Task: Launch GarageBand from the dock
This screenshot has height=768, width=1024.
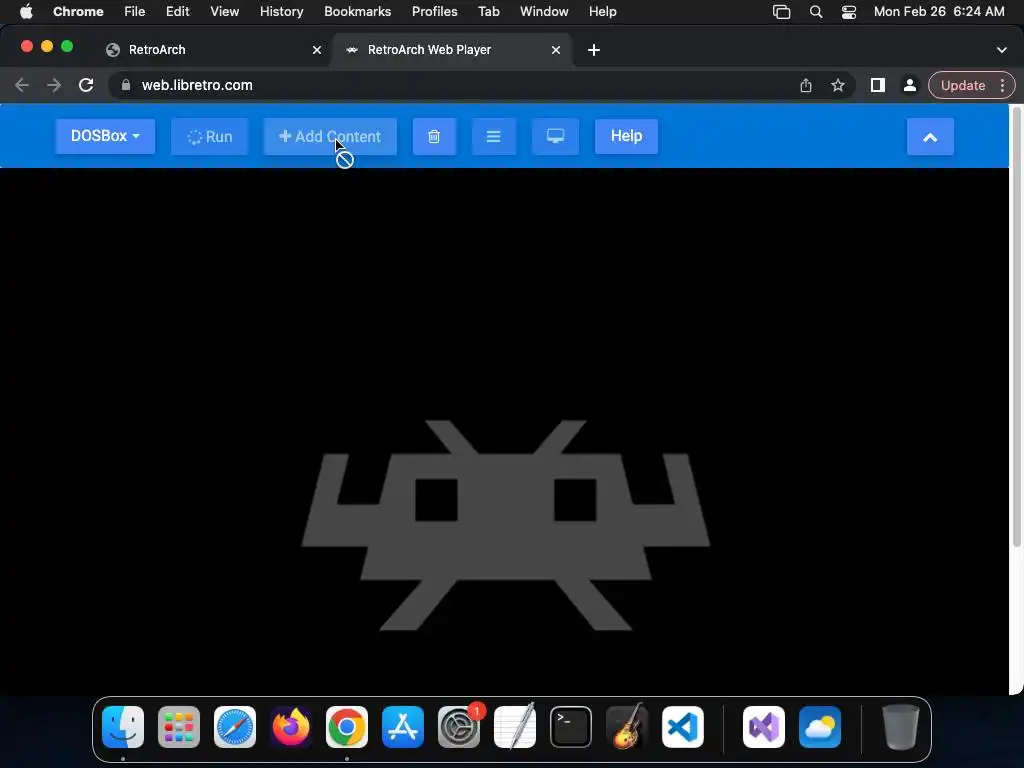Action: [627, 727]
